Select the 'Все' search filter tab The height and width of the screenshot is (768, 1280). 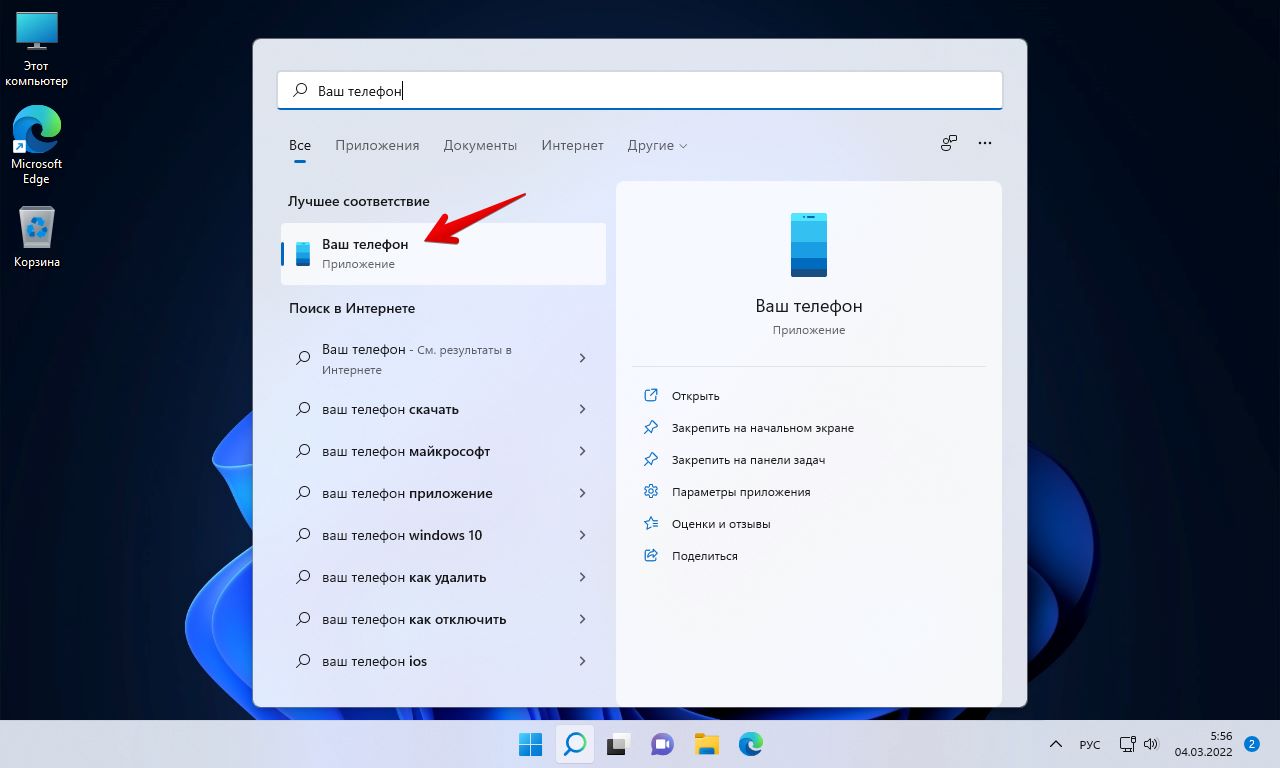pyautogui.click(x=300, y=145)
